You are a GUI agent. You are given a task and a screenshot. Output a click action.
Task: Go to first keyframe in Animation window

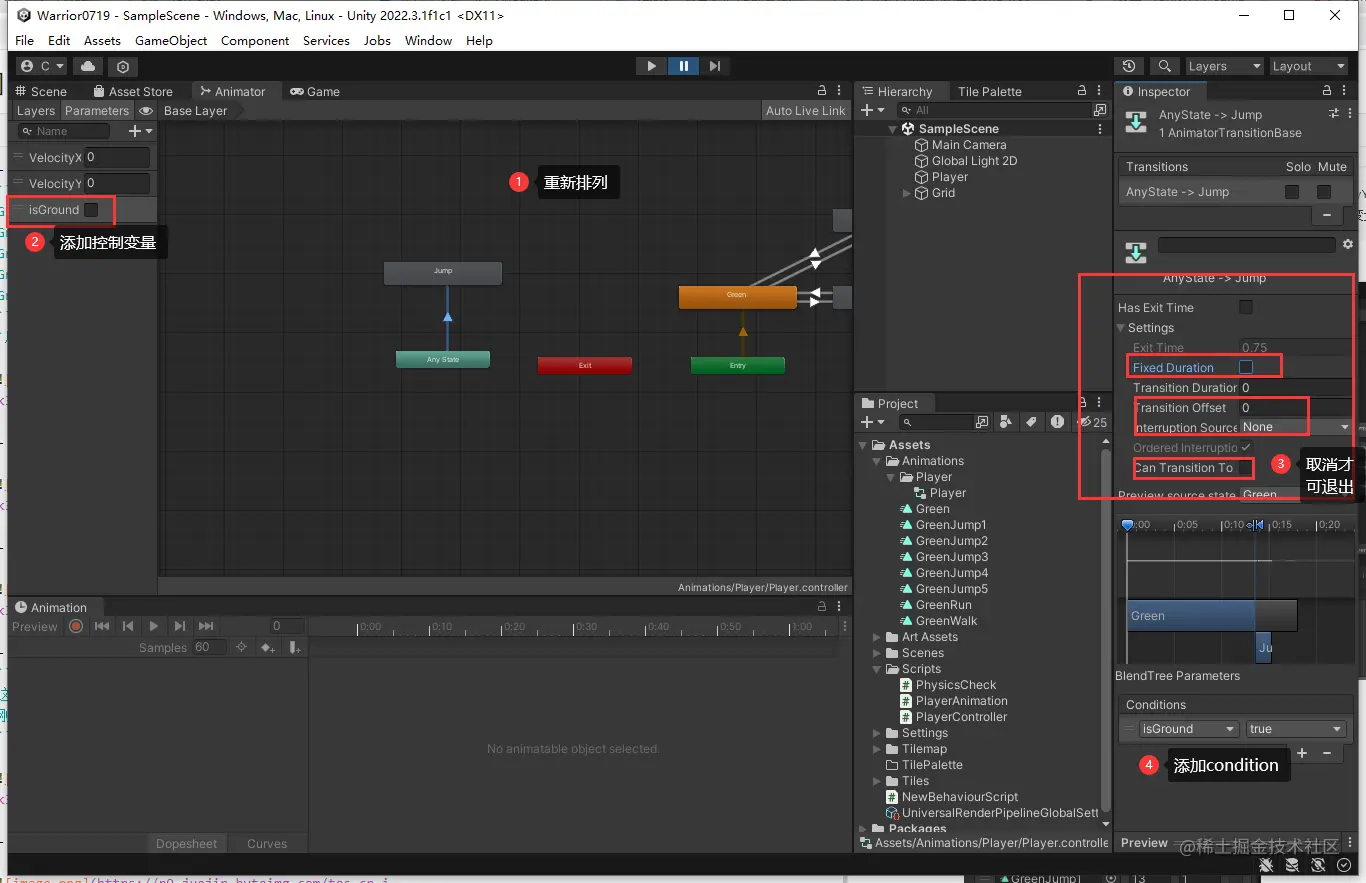pyautogui.click(x=102, y=626)
